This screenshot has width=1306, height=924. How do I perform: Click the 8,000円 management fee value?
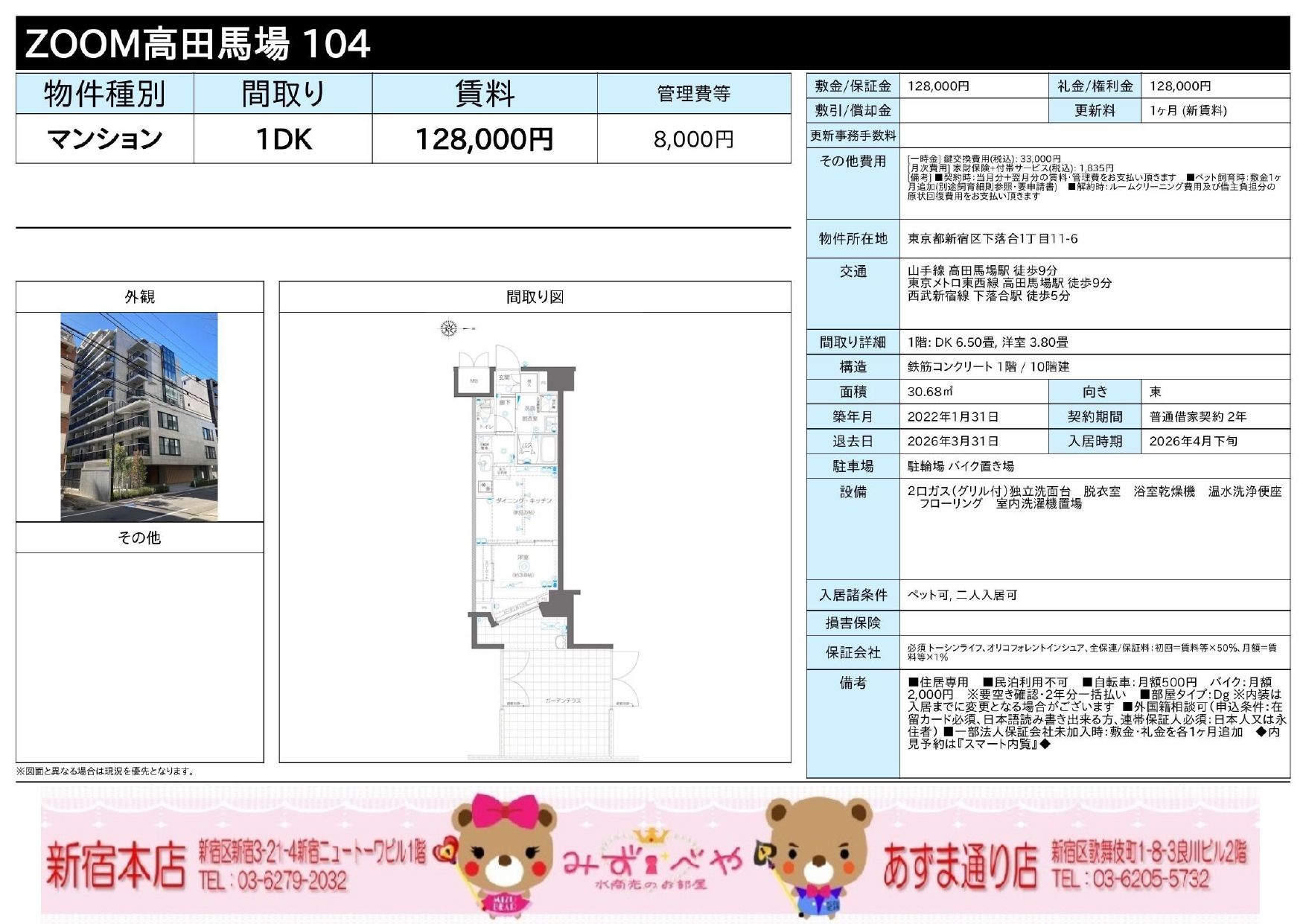pyautogui.click(x=693, y=139)
